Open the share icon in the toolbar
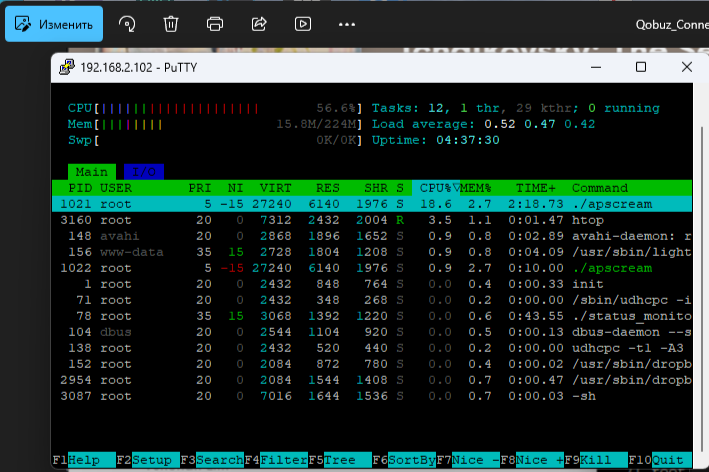The height and width of the screenshot is (472, 709). pos(259,24)
